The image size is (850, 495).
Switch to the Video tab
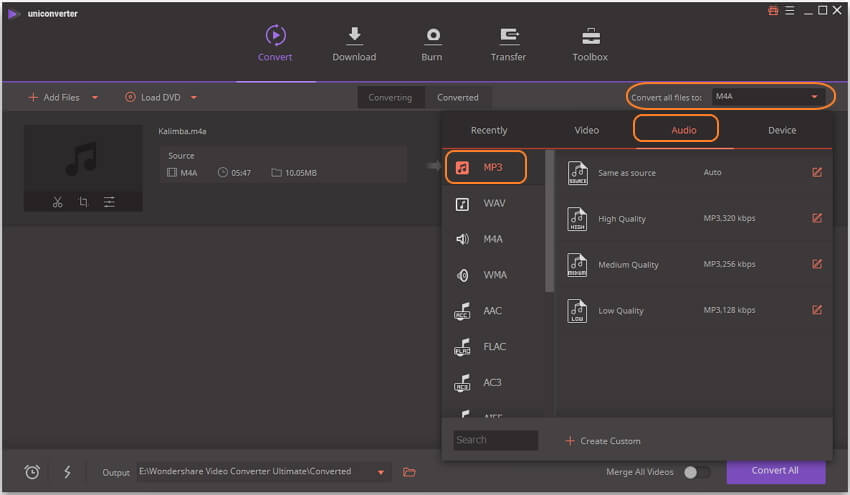point(587,130)
